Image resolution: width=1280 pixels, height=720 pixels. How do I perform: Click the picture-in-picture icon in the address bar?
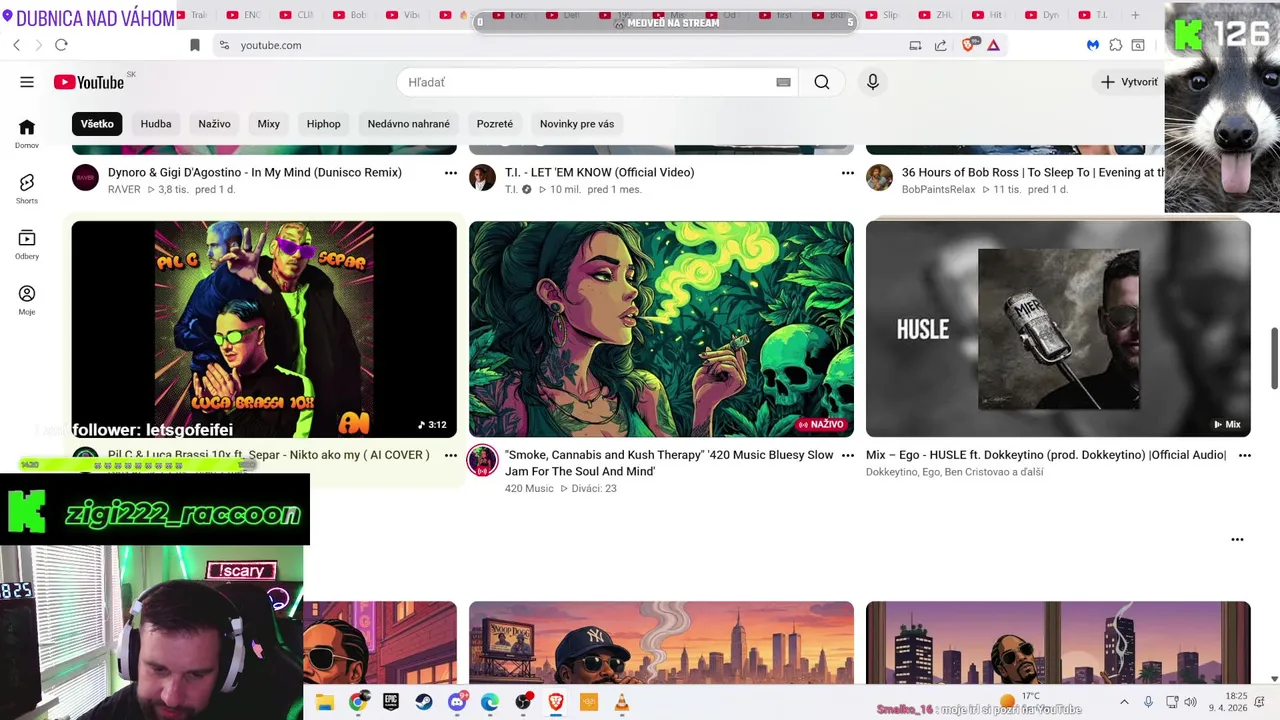point(915,45)
